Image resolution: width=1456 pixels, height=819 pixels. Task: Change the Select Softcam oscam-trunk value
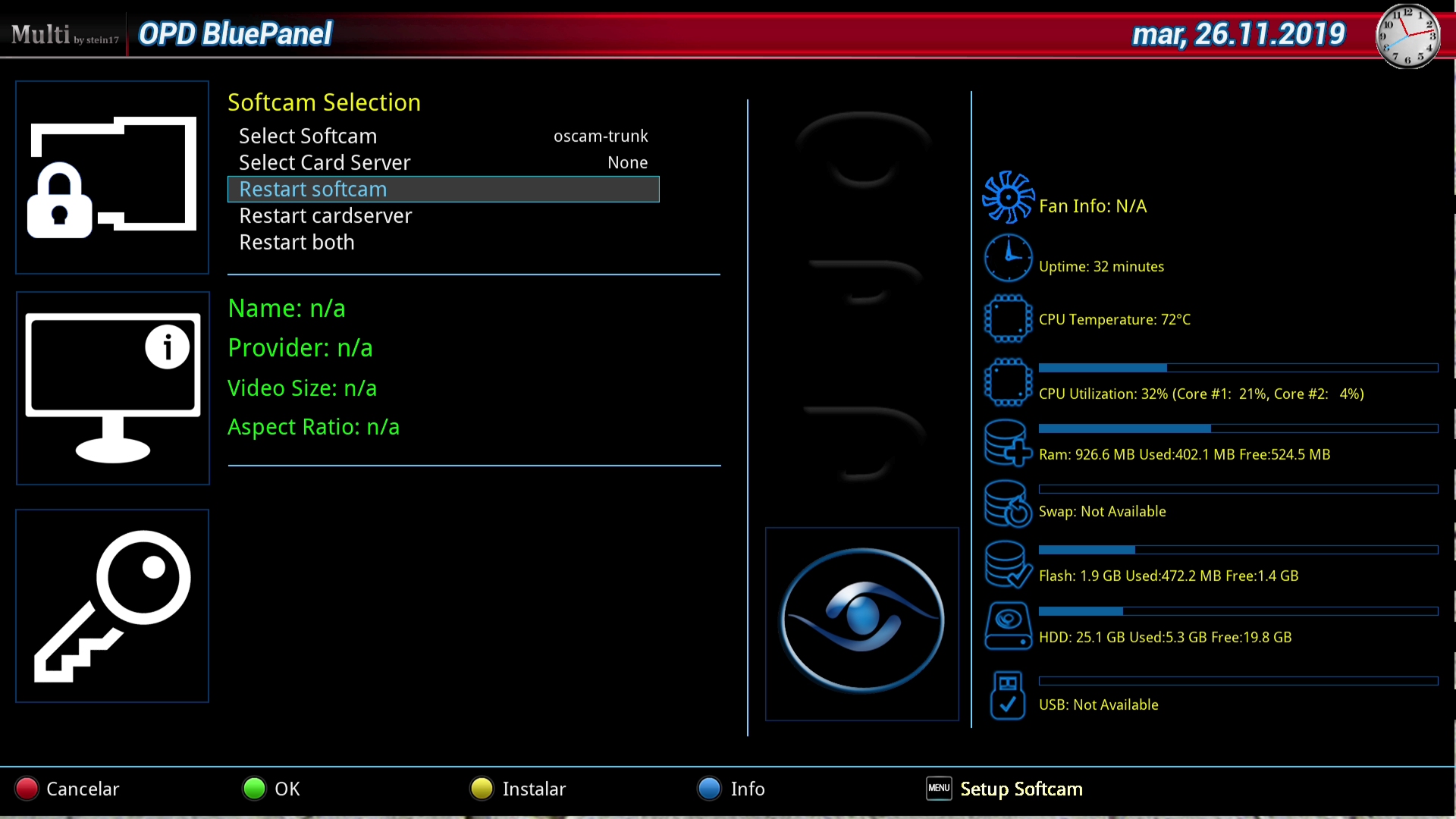600,136
